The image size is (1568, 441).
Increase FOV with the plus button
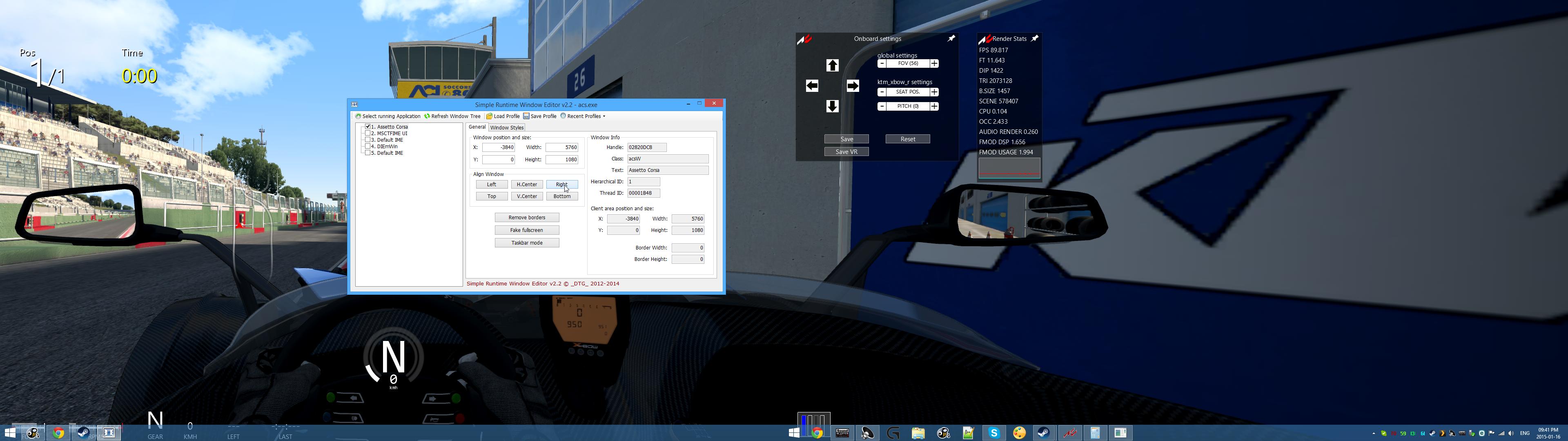934,63
